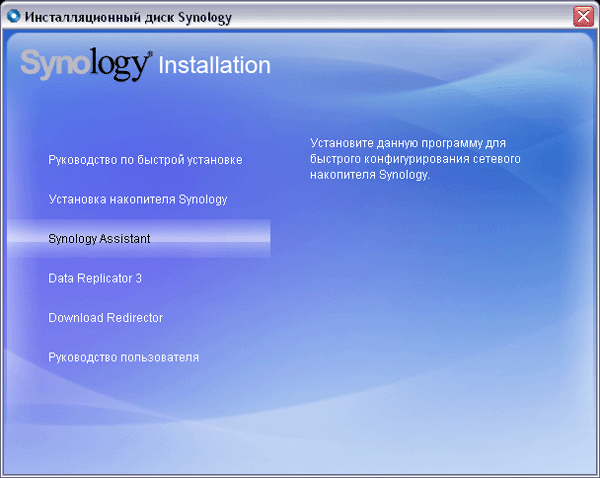Launch Data Replicator 3 installer
This screenshot has width=600, height=478.
coord(95,278)
